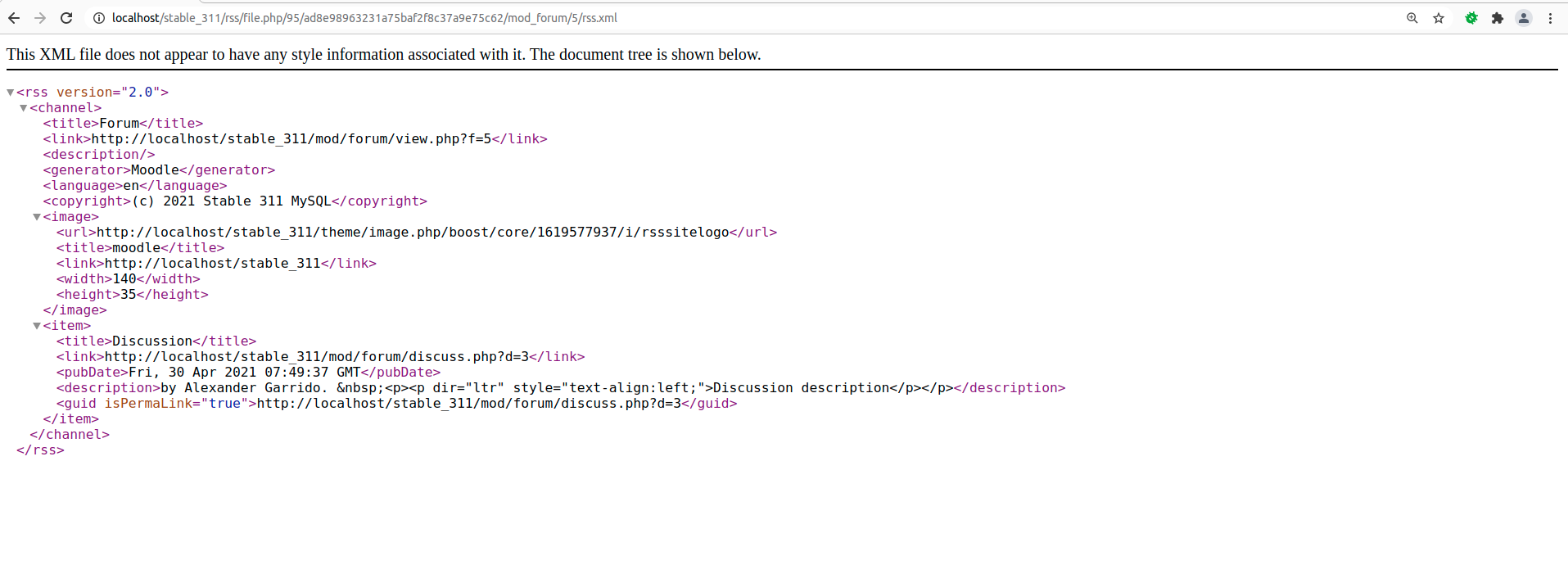Click the XML no style information notice
Image resolution: width=1568 pixels, height=583 pixels.
tap(383, 55)
